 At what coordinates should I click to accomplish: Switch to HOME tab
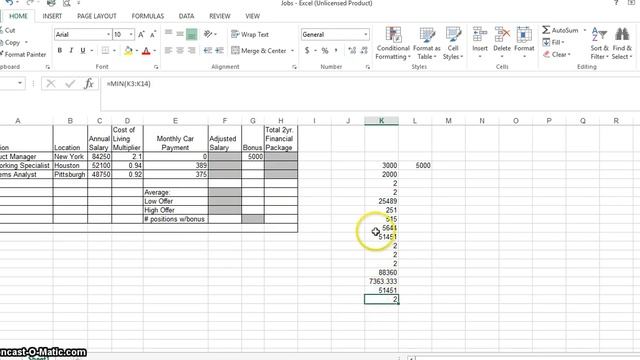point(18,16)
